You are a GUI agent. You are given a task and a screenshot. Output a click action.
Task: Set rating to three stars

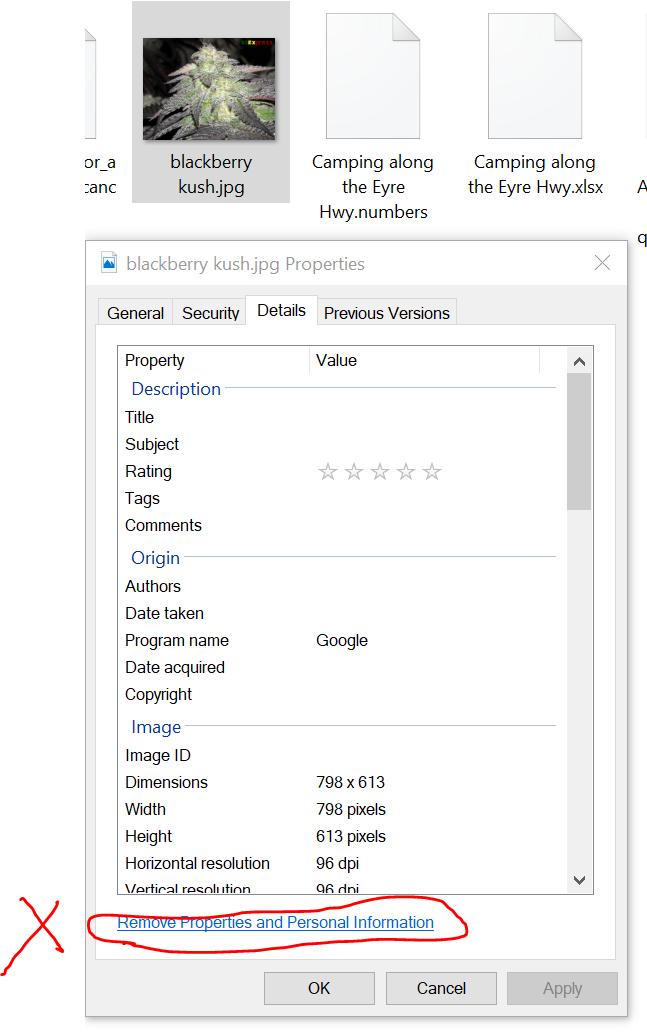380,472
